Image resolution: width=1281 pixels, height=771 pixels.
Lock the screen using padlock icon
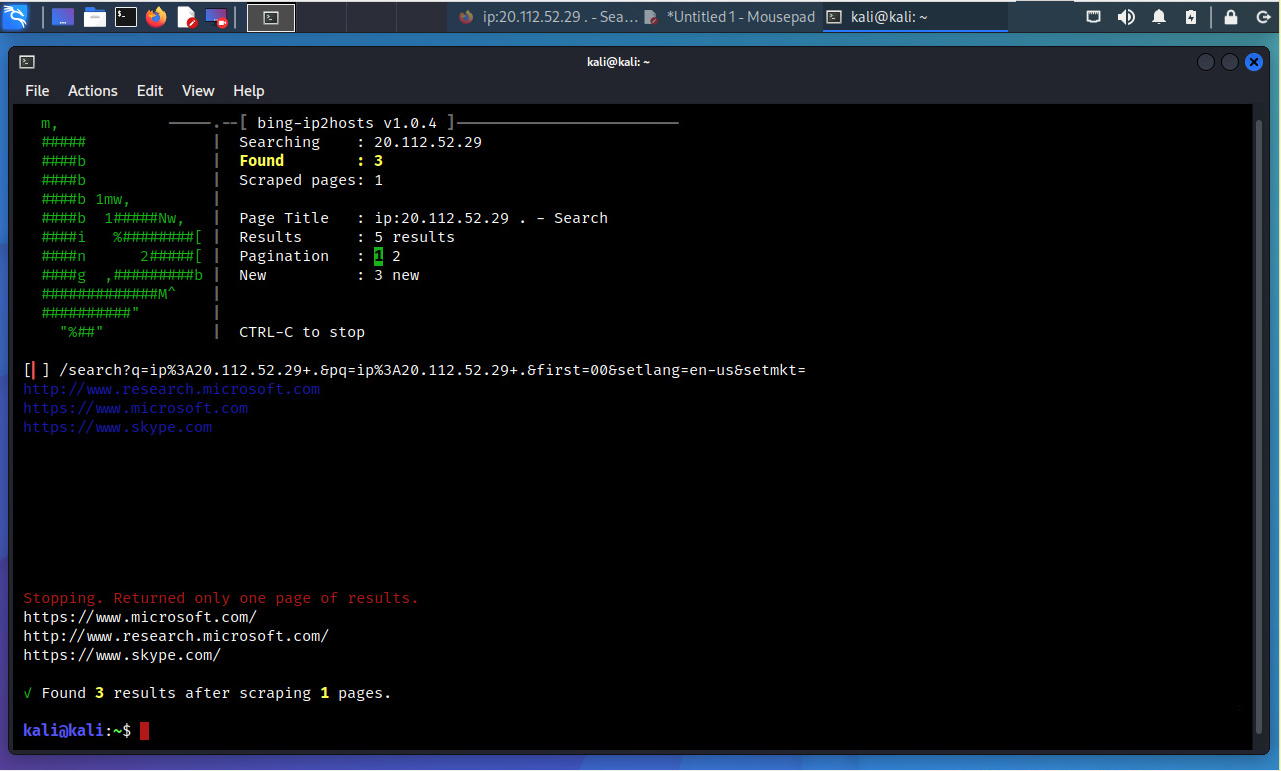[x=1231, y=17]
